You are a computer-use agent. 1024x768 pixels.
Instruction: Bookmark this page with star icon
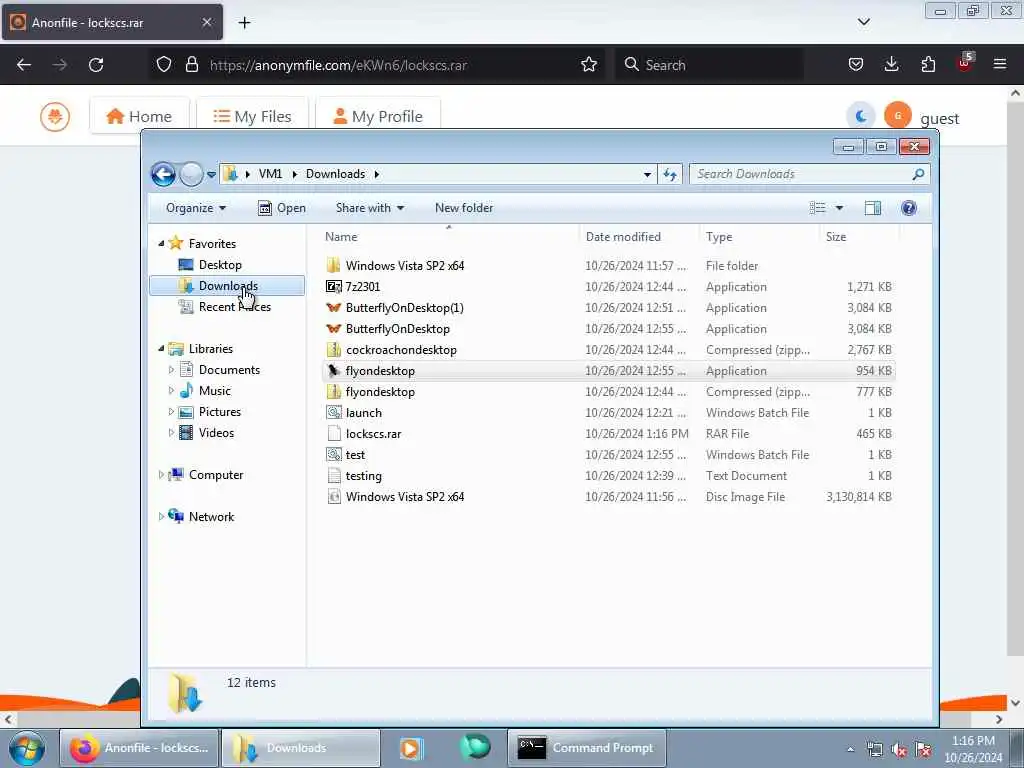pyautogui.click(x=588, y=65)
